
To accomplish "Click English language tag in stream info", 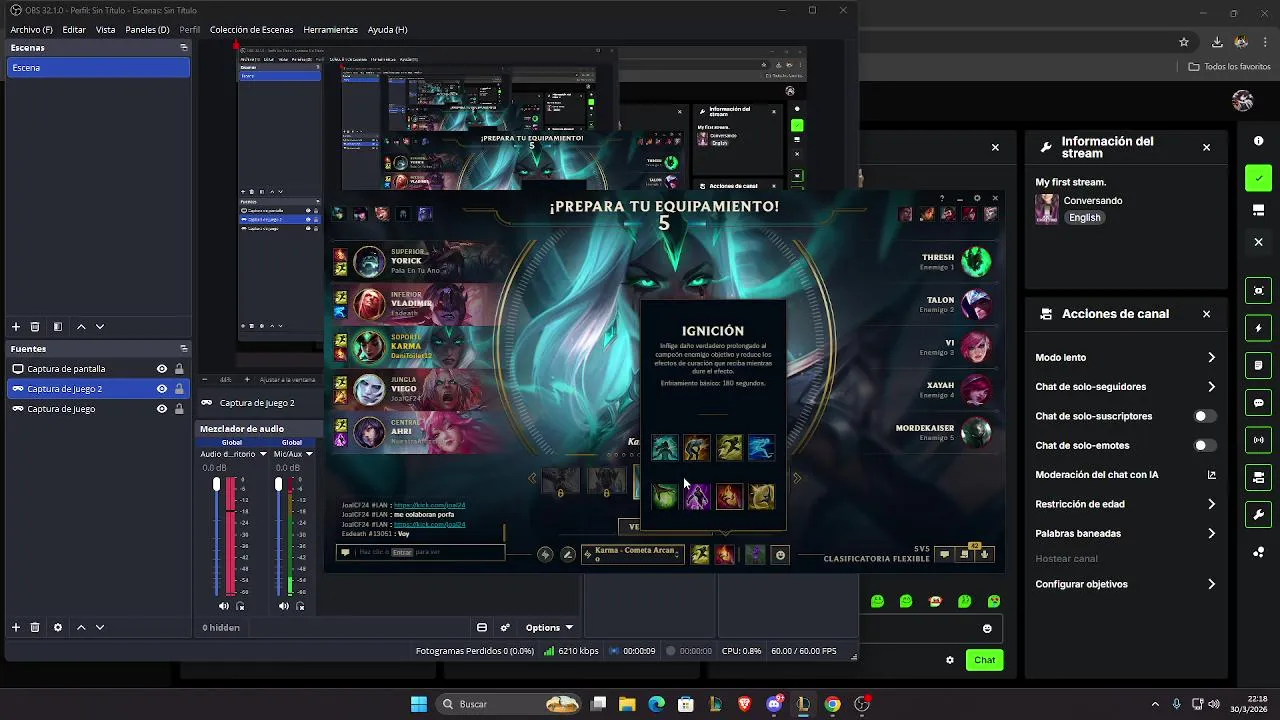I will tap(1084, 218).
